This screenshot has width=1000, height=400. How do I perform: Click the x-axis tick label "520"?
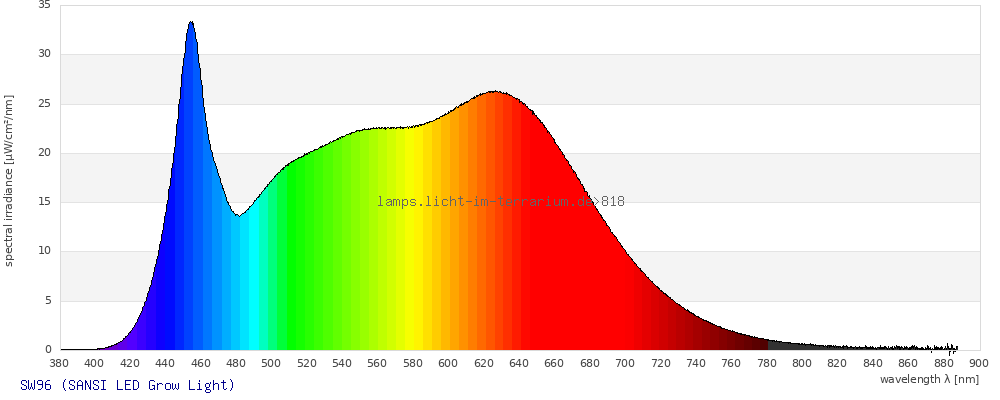click(307, 364)
